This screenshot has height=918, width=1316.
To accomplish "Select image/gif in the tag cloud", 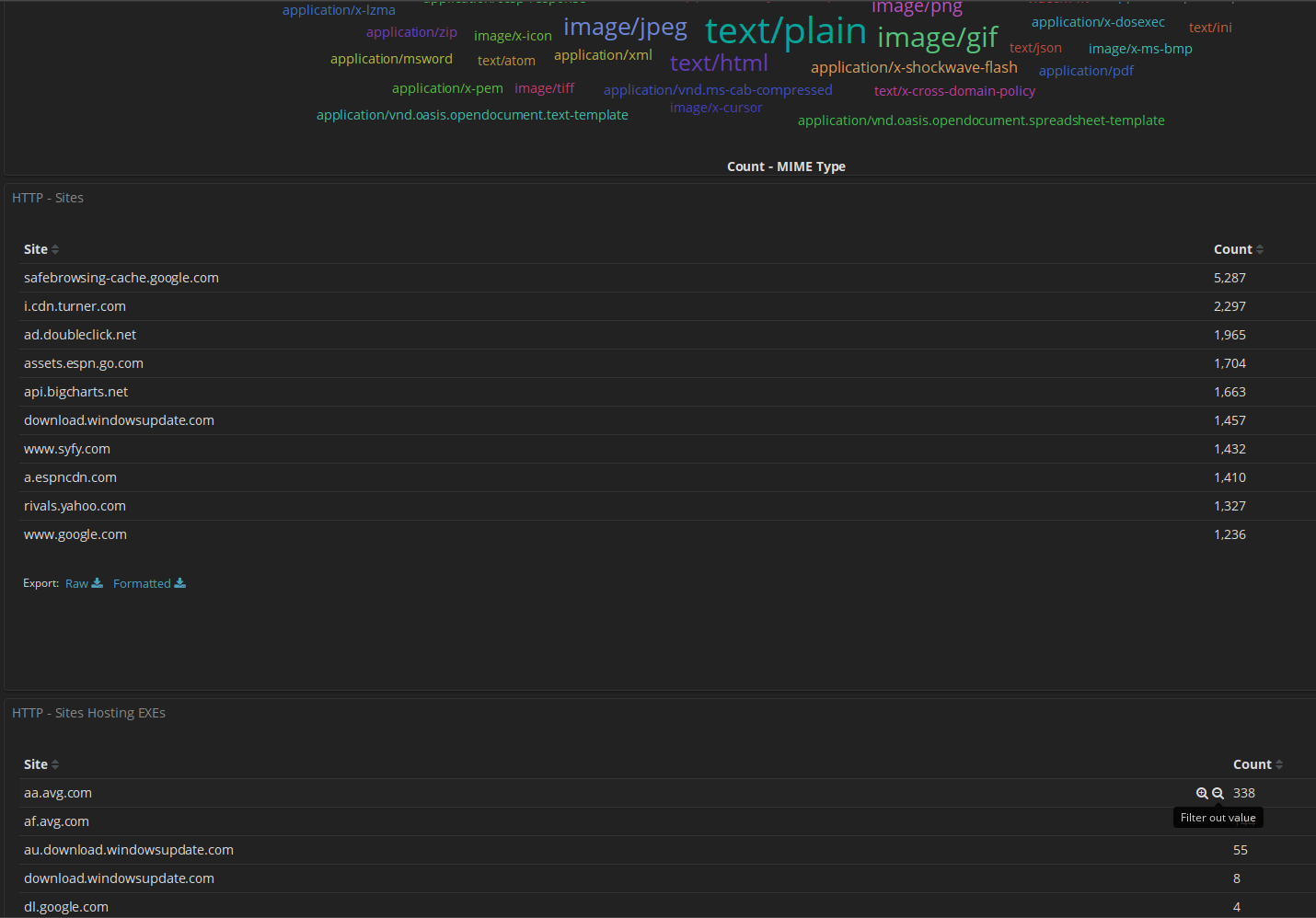I will (x=937, y=37).
